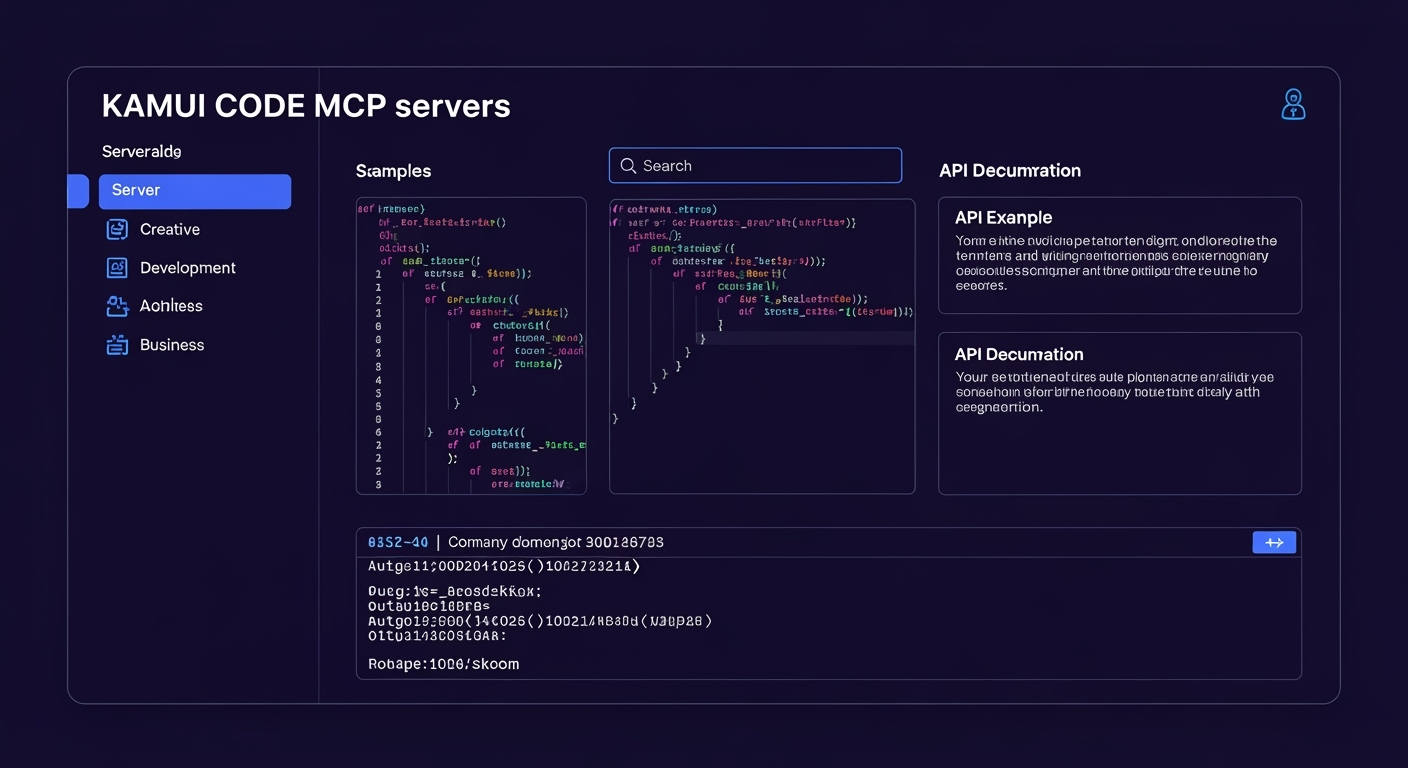This screenshot has height=768, width=1408.
Task: Click the Aohltess category icon
Action: click(117, 306)
